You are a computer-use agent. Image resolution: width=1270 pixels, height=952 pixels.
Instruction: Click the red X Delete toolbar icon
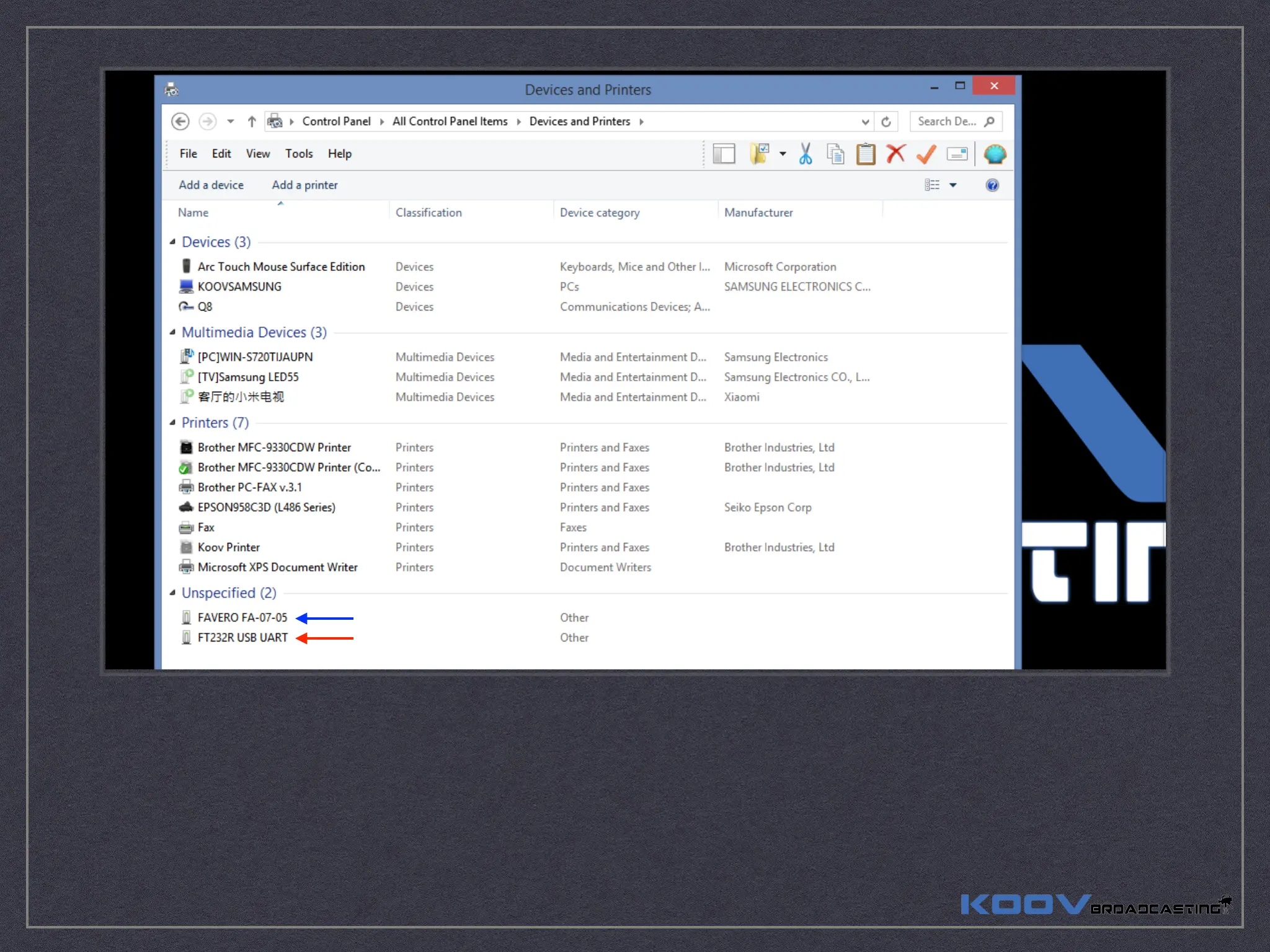pyautogui.click(x=895, y=154)
